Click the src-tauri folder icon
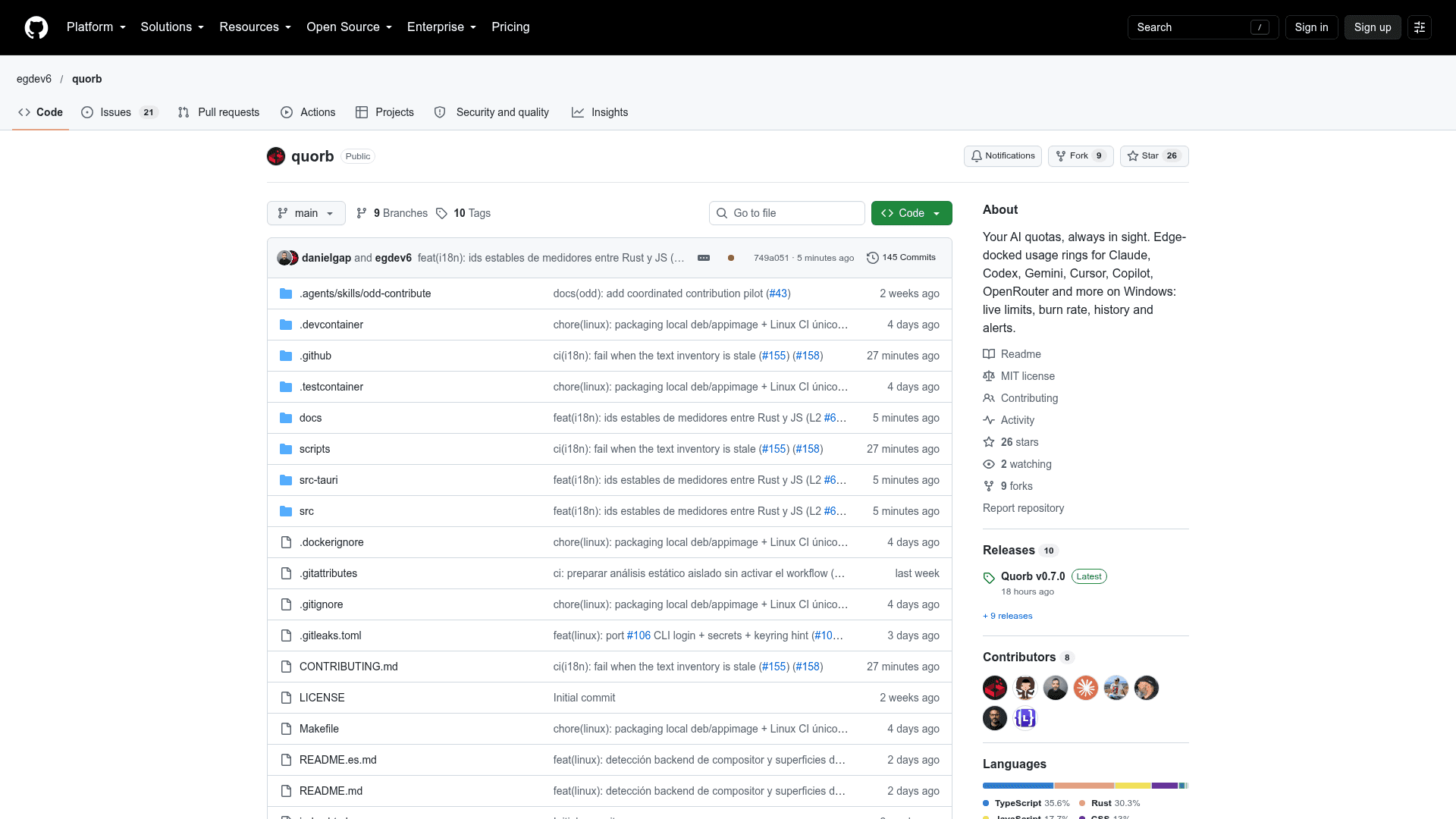 [286, 480]
